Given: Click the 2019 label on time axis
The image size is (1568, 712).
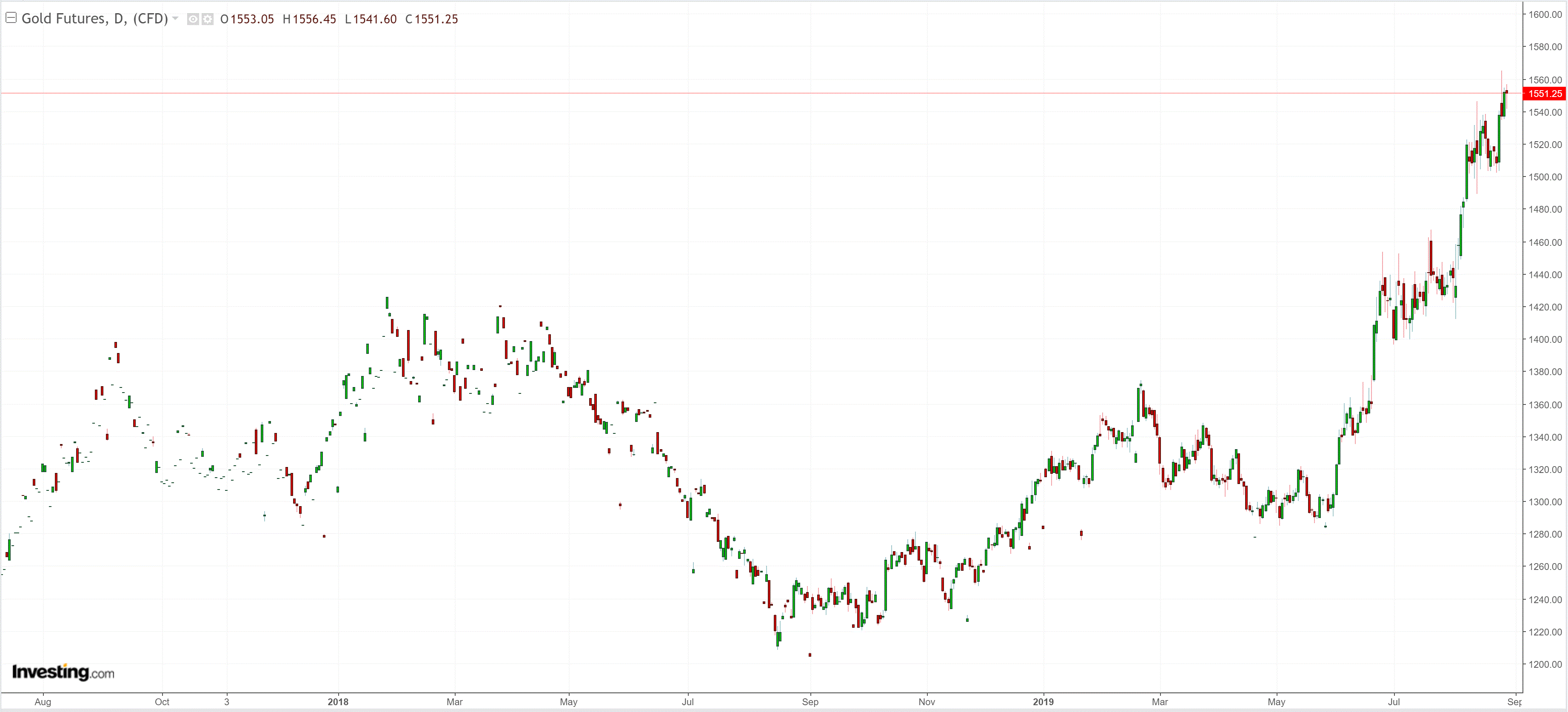Looking at the screenshot, I should point(1043,702).
